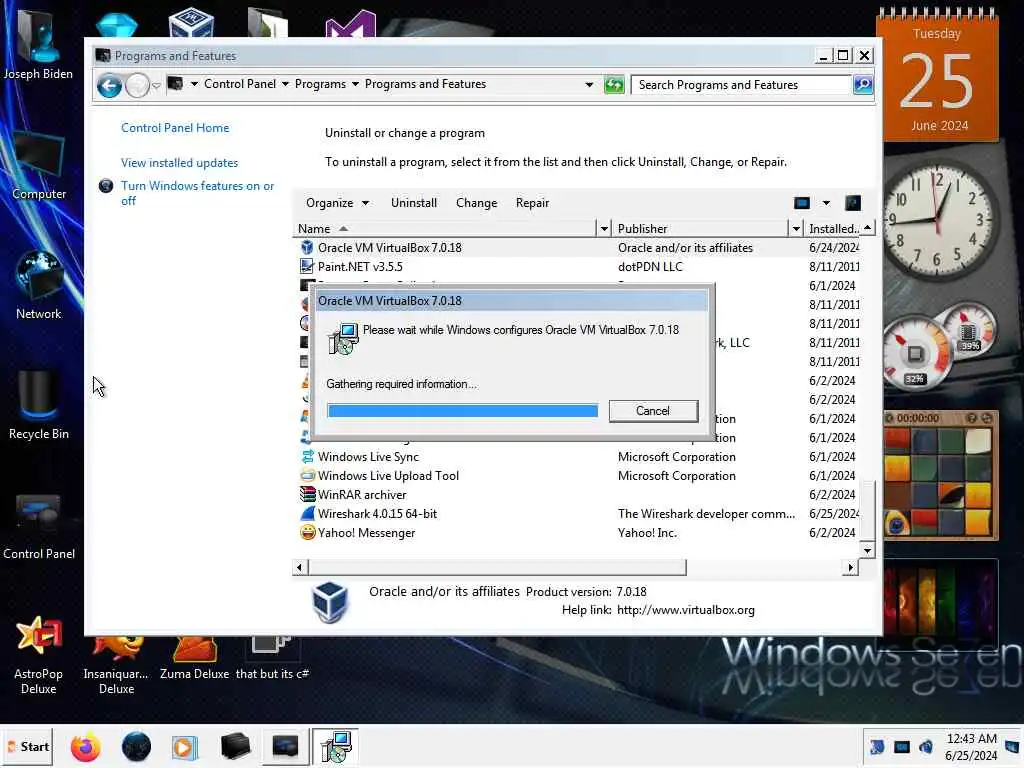Refresh the Programs and Features view
Viewport: 1024px width, 768px height.
(614, 85)
